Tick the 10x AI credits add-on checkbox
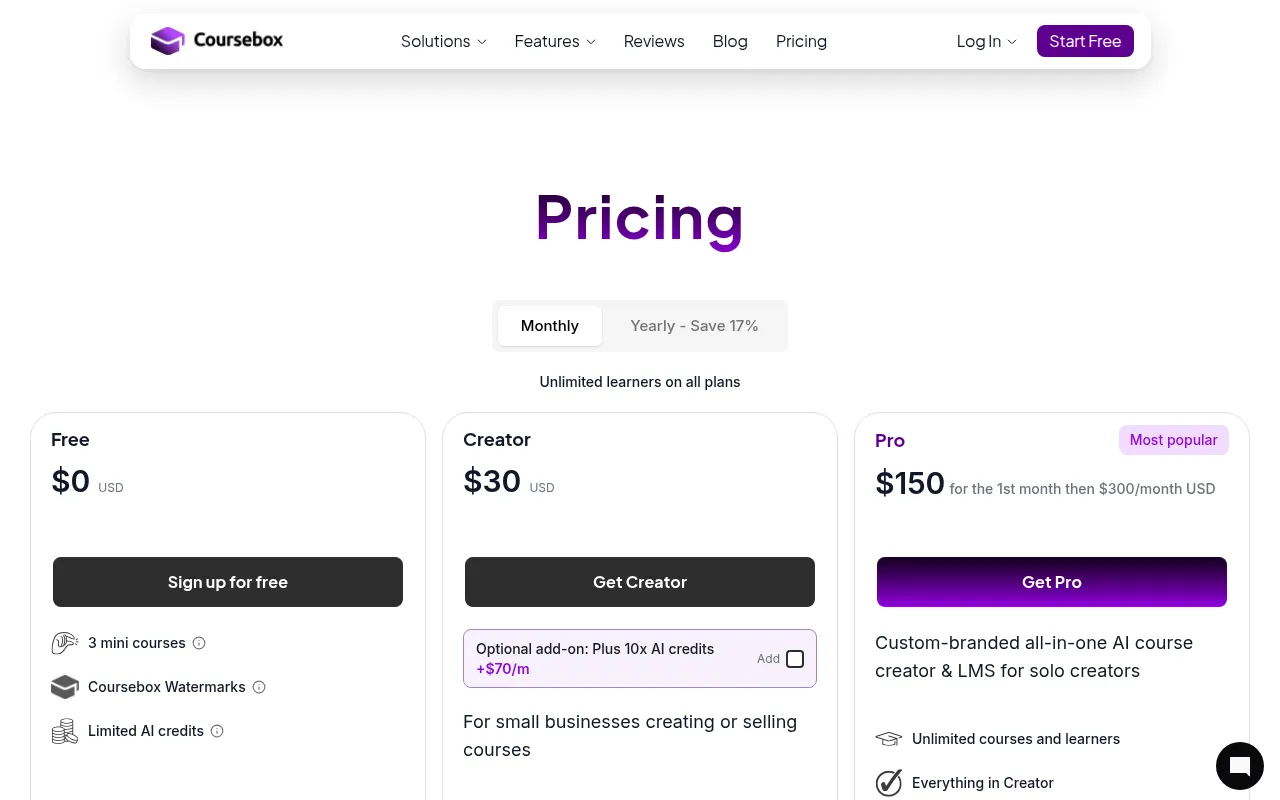The width and height of the screenshot is (1280, 800). pyautogui.click(x=795, y=659)
